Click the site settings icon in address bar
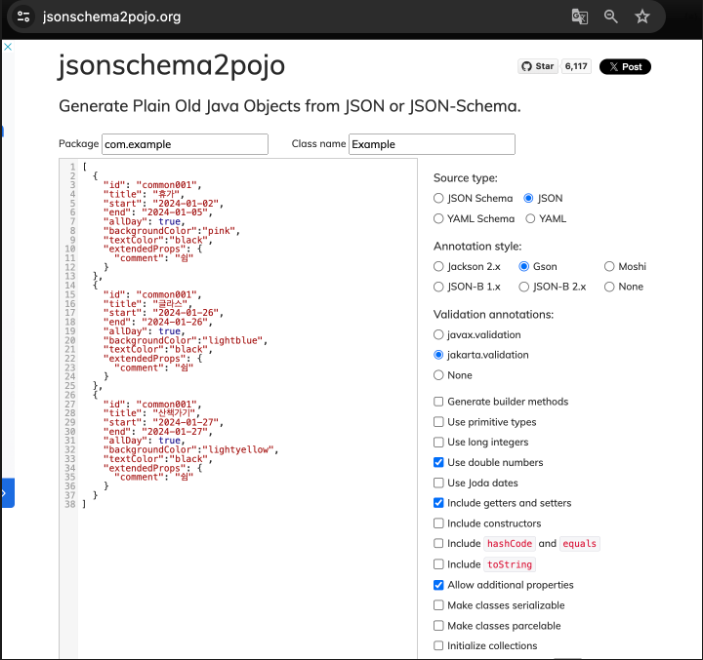 click(x=23, y=17)
